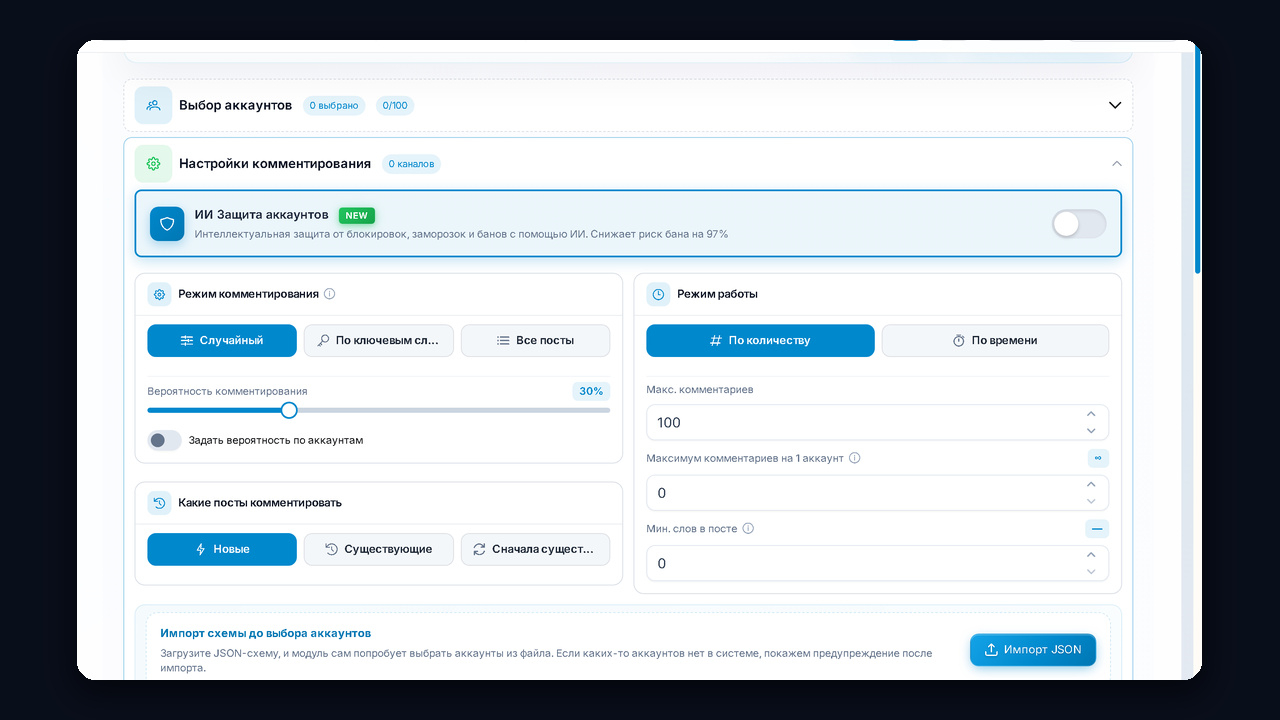Click the infinity badge for per-account maximum

(x=1098, y=458)
